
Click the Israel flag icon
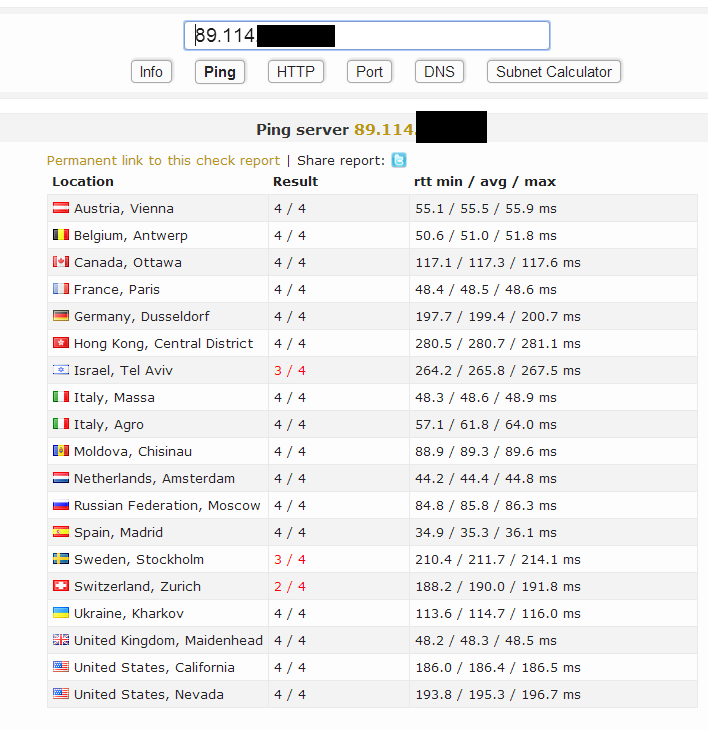tap(60, 371)
